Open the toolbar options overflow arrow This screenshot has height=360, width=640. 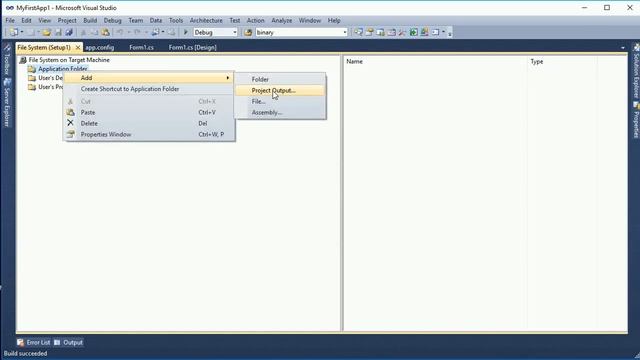pyautogui.click(x=450, y=33)
